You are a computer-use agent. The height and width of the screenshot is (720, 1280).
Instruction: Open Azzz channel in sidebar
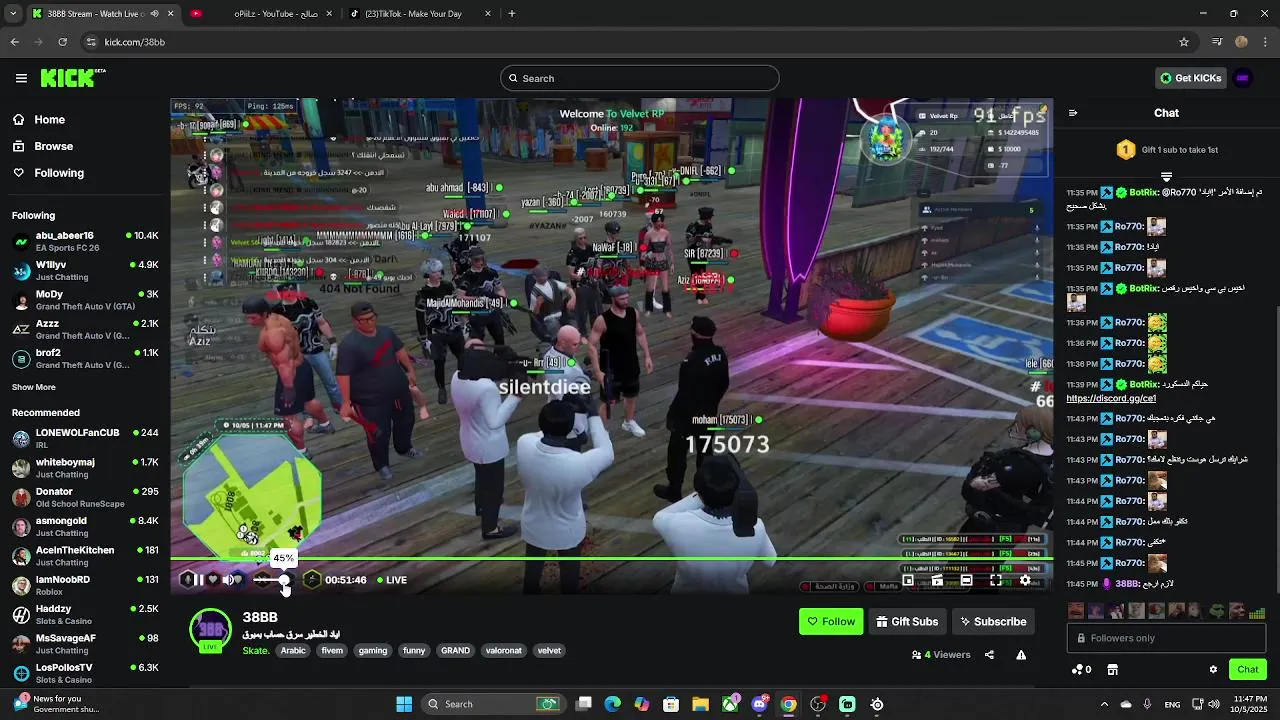[x=84, y=329]
